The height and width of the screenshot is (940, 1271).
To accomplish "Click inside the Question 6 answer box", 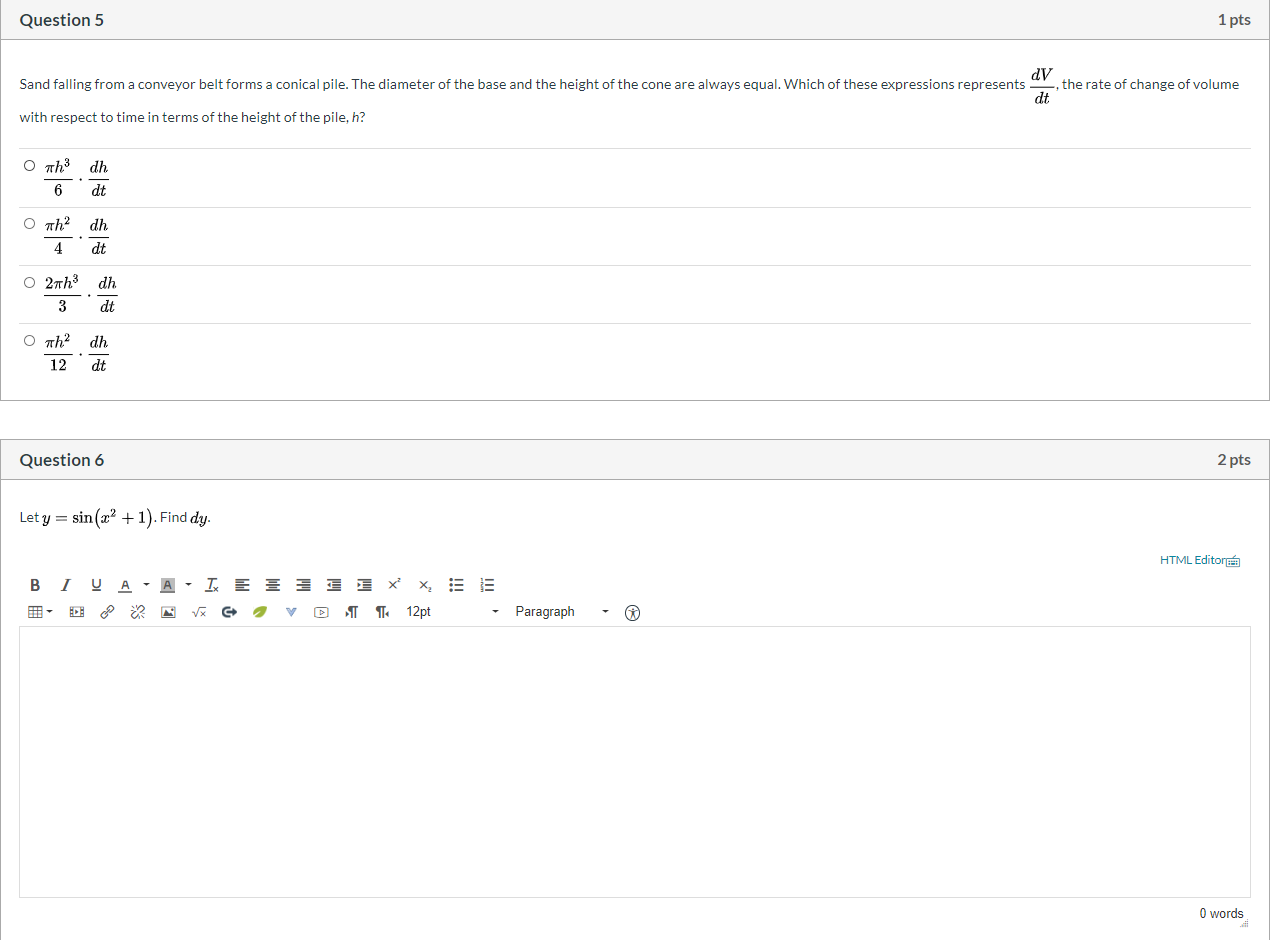I will click(x=635, y=762).
